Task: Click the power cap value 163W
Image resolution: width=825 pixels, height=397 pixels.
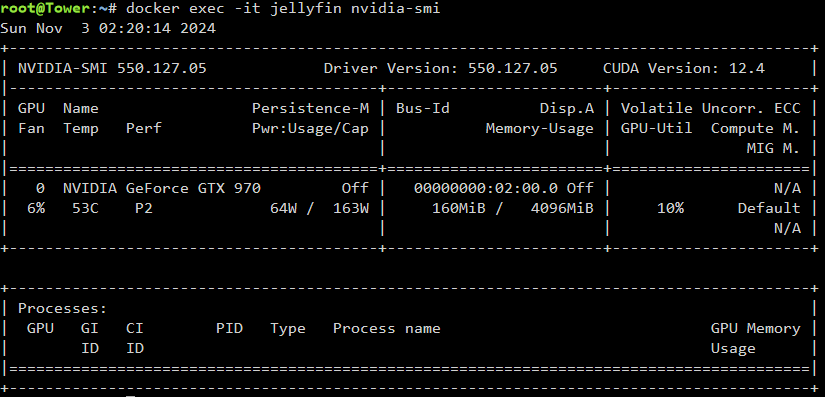Action: 351,208
